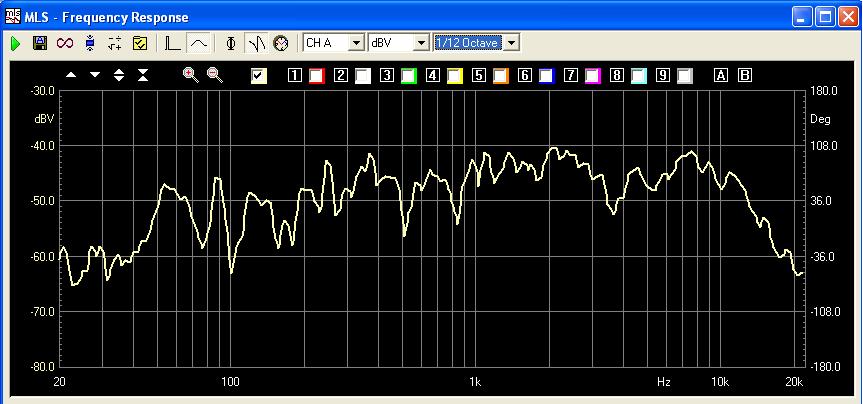Select the frequency response curve icon

(198, 43)
